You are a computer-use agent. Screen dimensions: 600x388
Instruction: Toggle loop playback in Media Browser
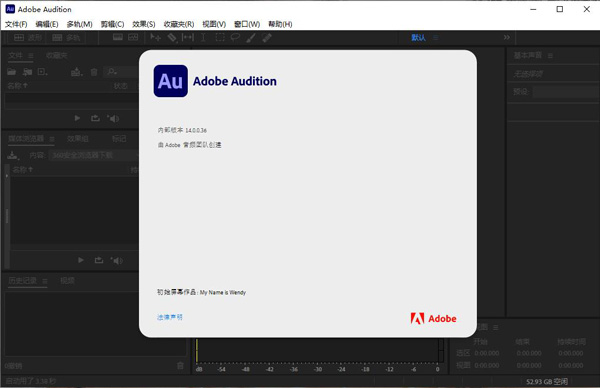(x=99, y=260)
